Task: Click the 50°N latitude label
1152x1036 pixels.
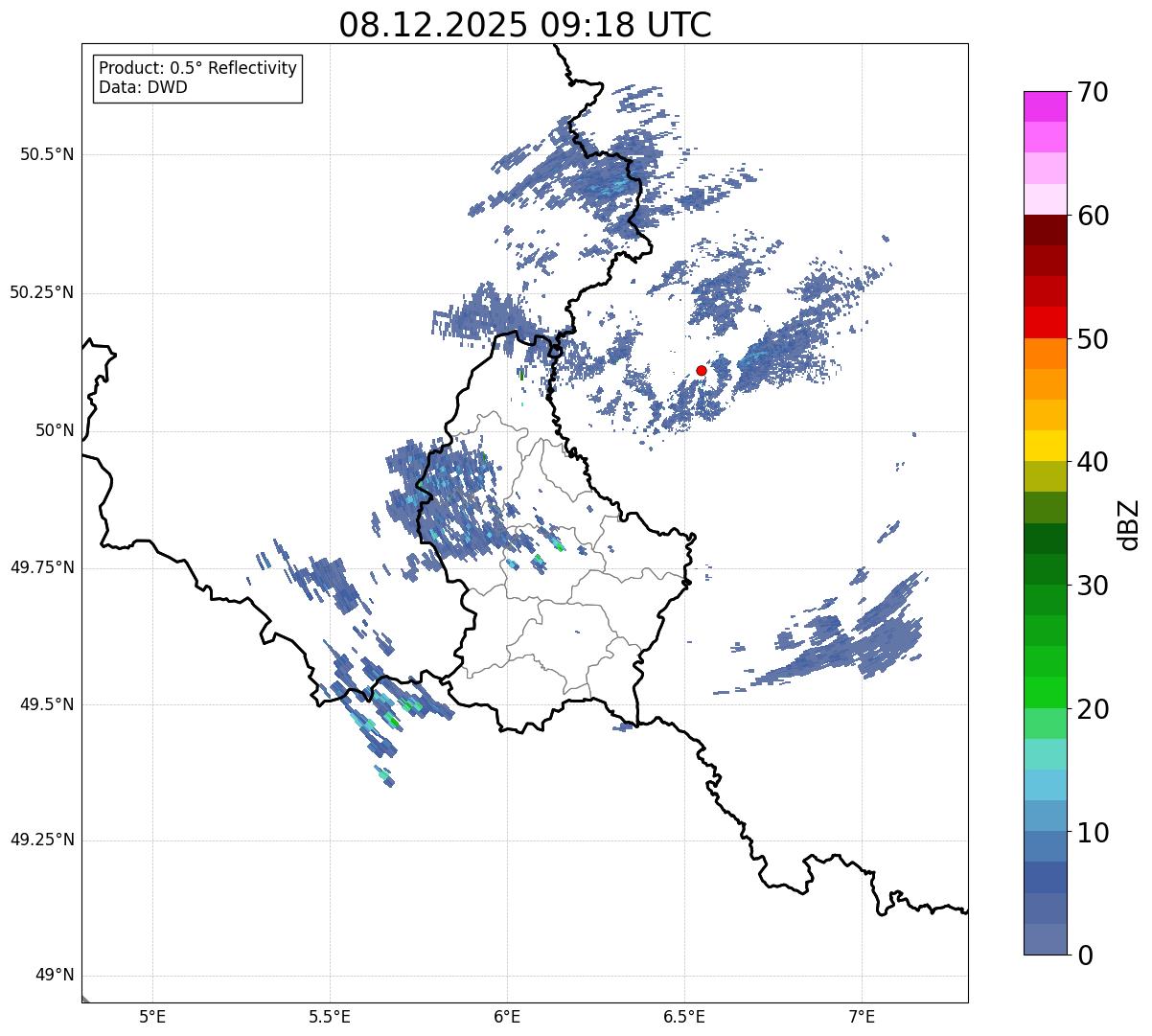Action: pyautogui.click(x=55, y=430)
